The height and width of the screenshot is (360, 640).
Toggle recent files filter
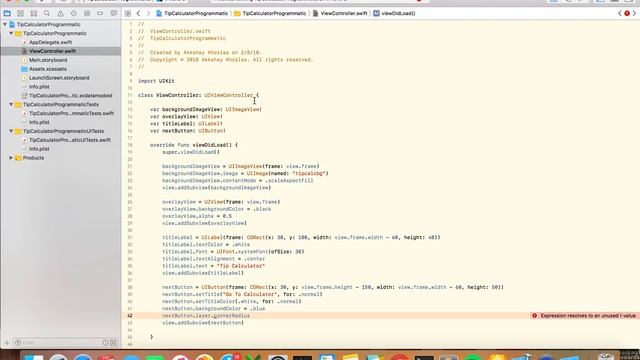click(x=105, y=343)
